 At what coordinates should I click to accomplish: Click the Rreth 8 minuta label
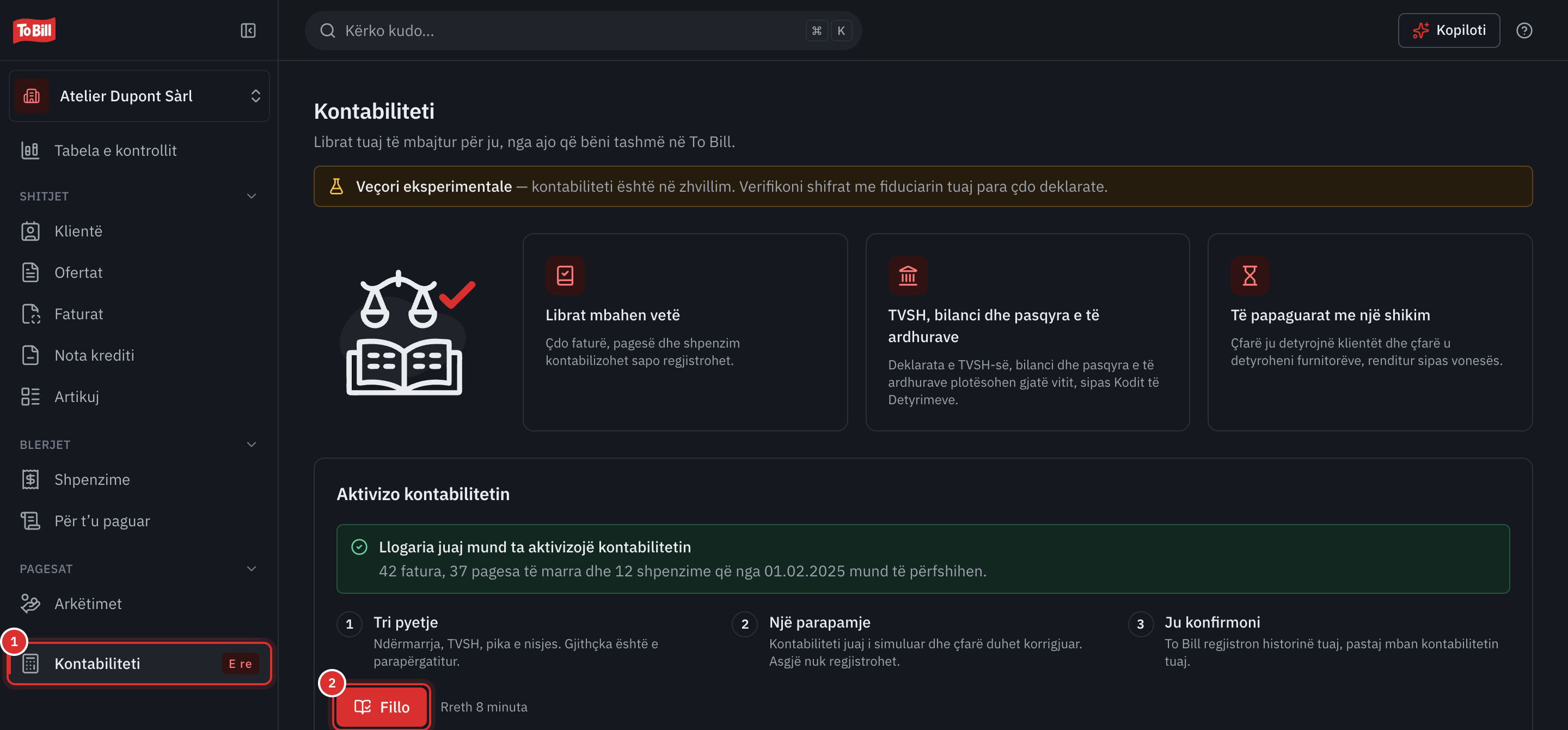[x=484, y=707]
